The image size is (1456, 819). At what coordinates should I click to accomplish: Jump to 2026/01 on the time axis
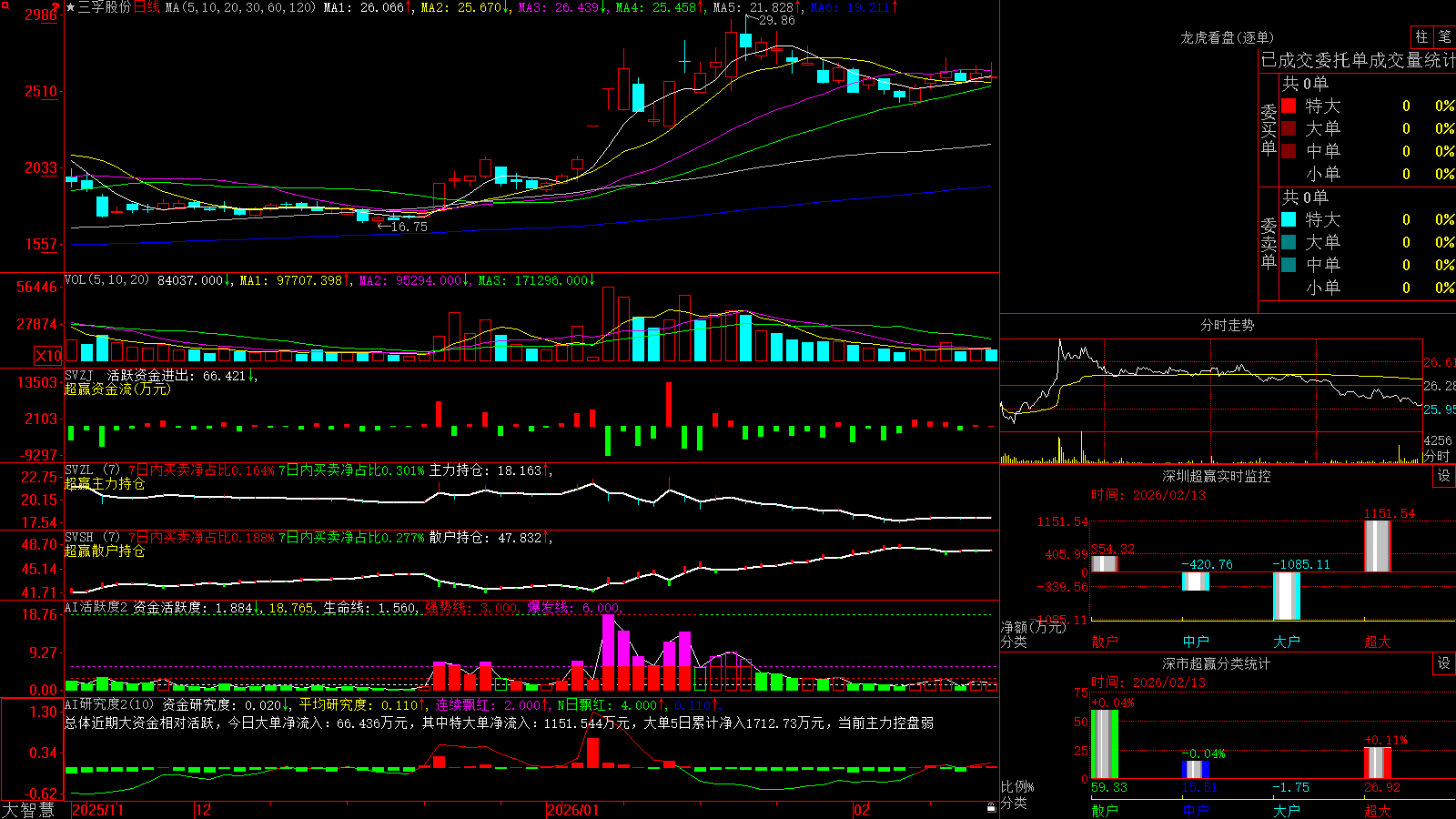[x=572, y=810]
